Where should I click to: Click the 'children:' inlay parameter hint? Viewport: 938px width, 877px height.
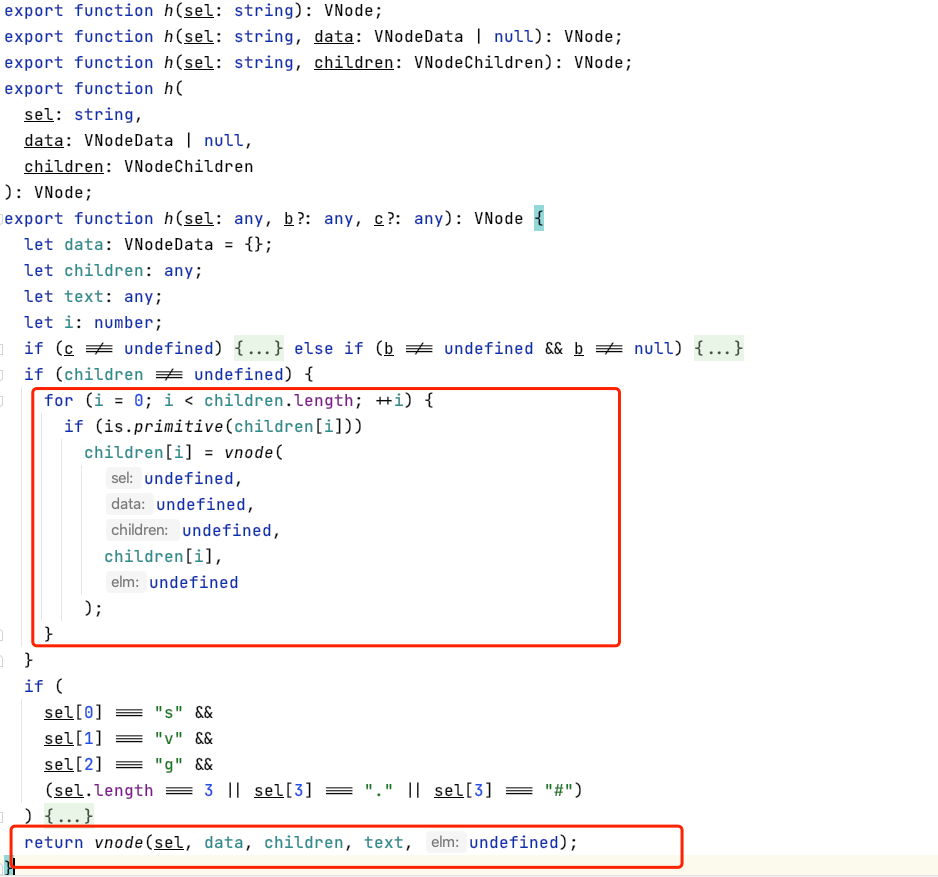tap(140, 531)
